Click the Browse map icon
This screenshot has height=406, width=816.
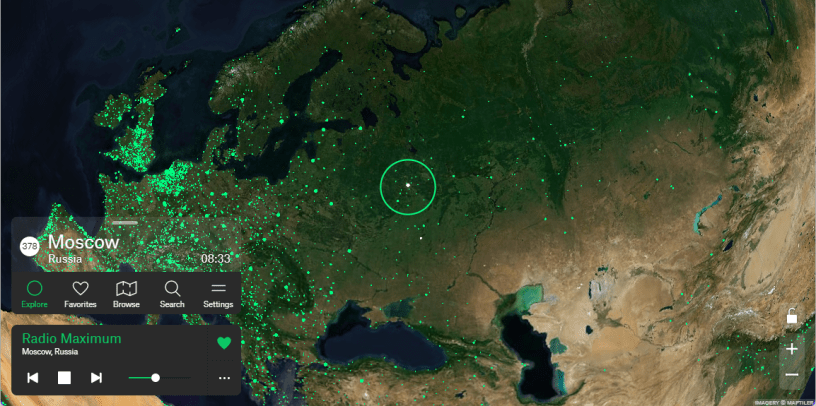[x=126, y=294]
